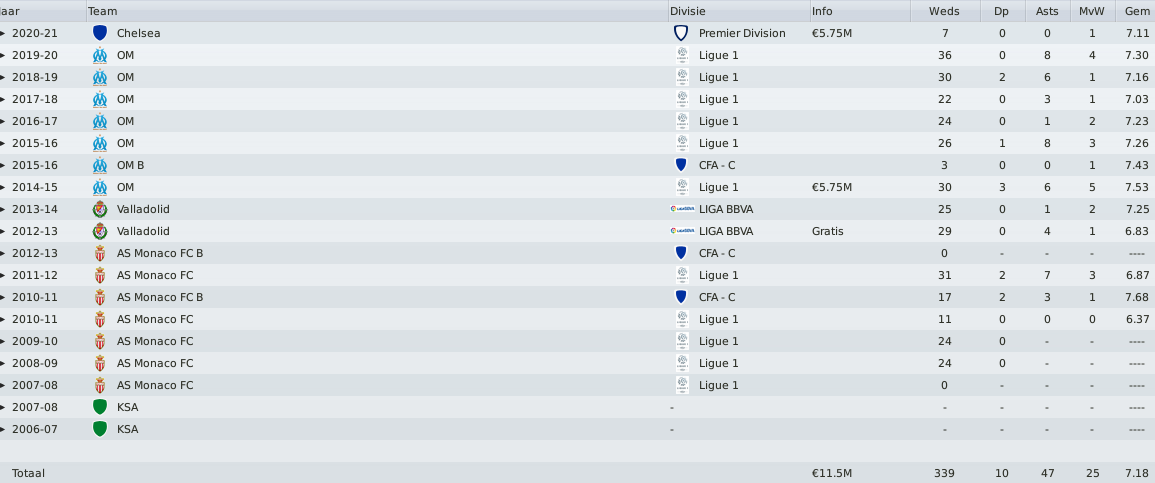Expand the 2007-08 KSA season row
1155x483 pixels.
click(3, 407)
